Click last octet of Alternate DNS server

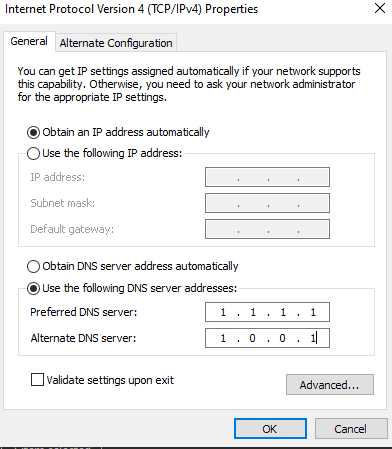(313, 338)
